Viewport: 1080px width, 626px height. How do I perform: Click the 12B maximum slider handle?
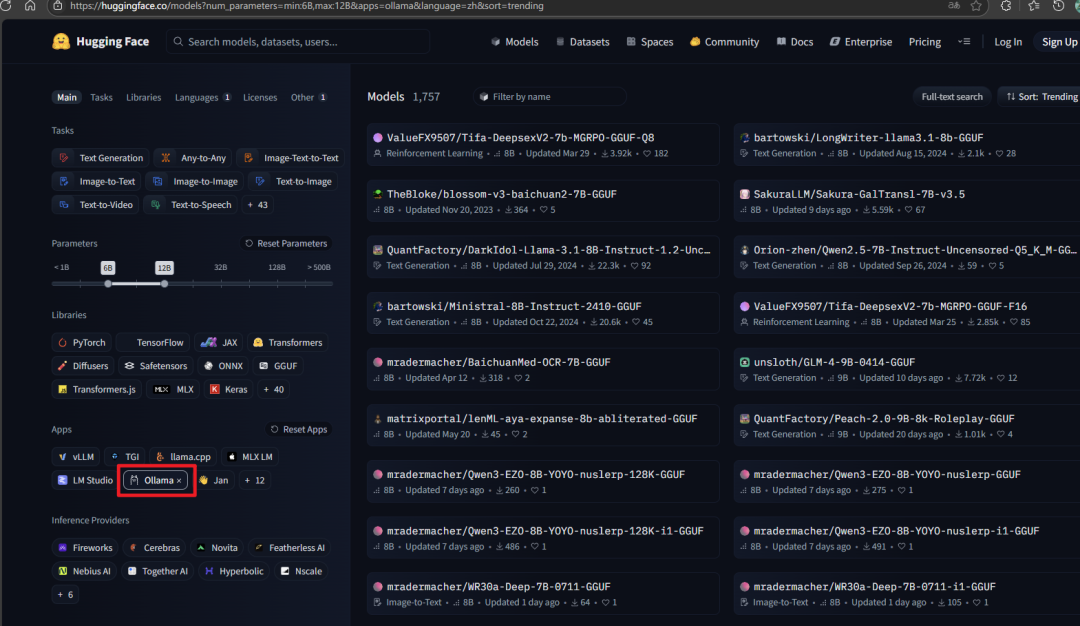pos(164,284)
